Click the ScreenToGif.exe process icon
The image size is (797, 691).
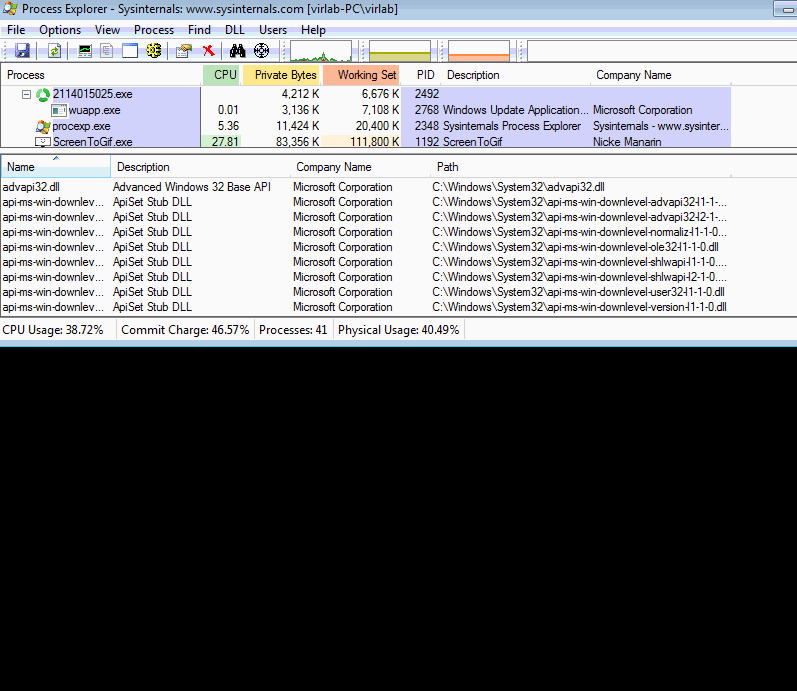[x=43, y=142]
